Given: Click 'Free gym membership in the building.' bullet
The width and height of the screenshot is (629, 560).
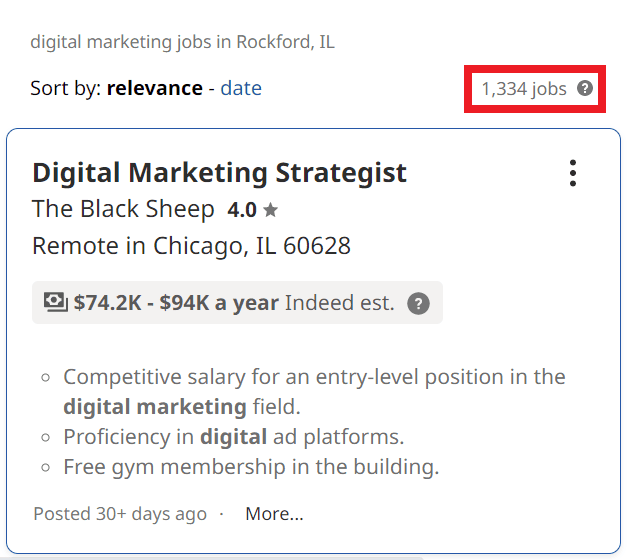Looking at the screenshot, I should coord(252,467).
